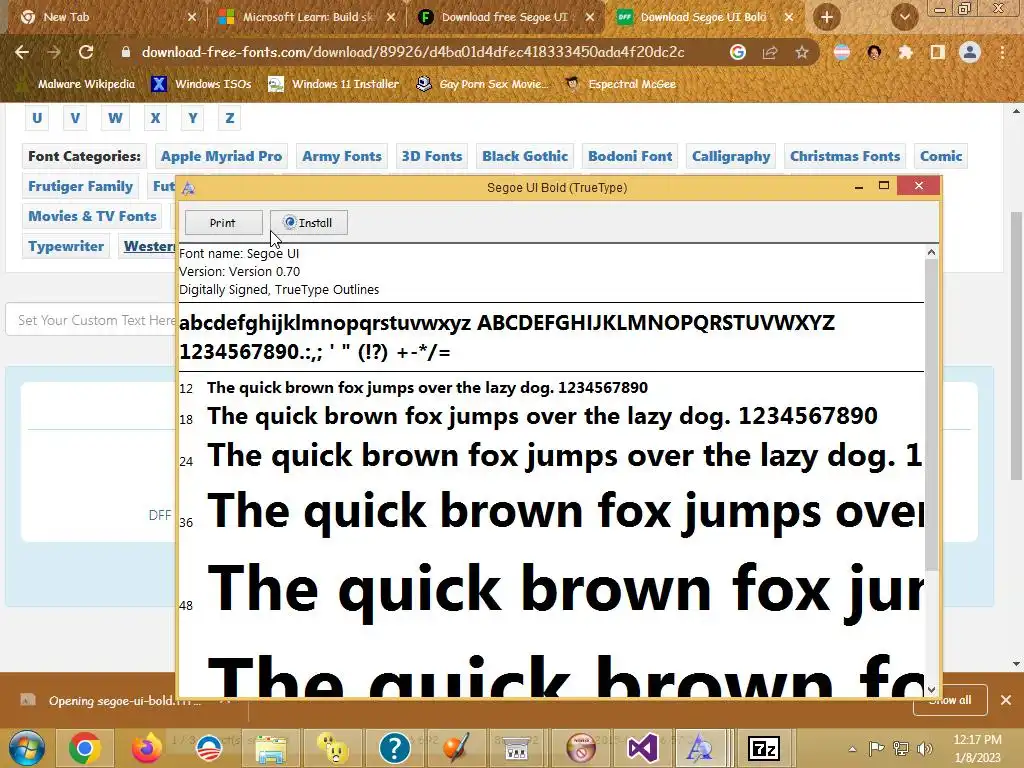Open the Chrome profile avatar
Viewport: 1024px width, 768px height.
[970, 52]
